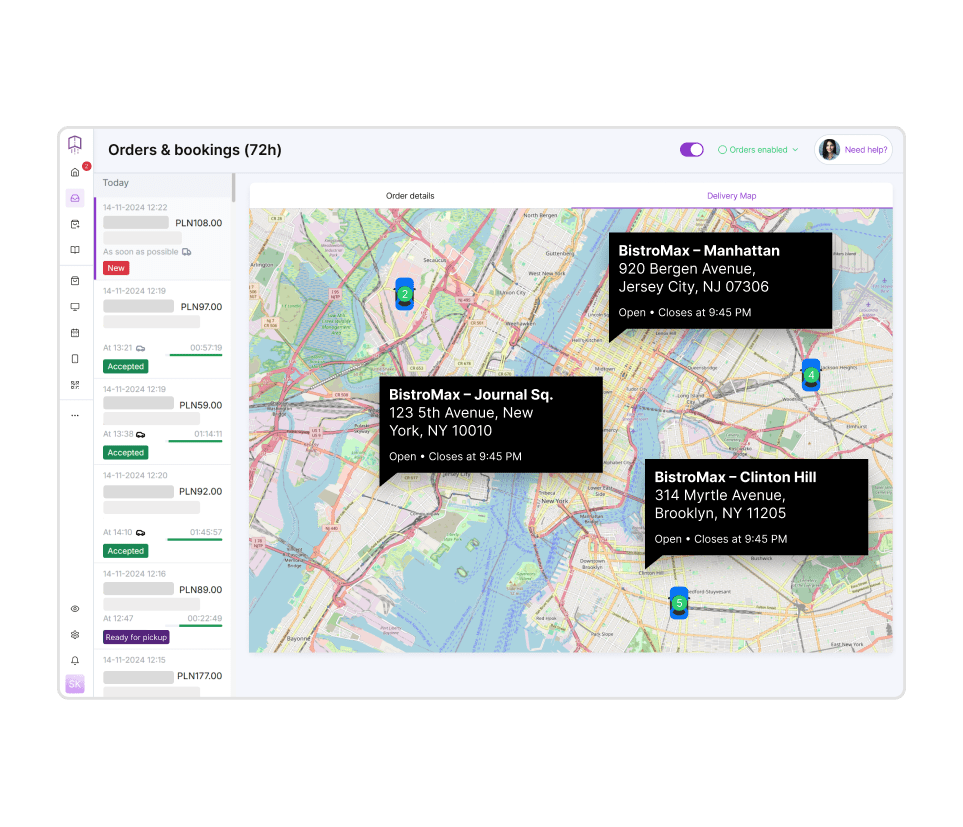Image resolution: width=963 pixels, height=827 pixels.
Task: Click progress bar under 00:57:19 timer
Action: 196,355
